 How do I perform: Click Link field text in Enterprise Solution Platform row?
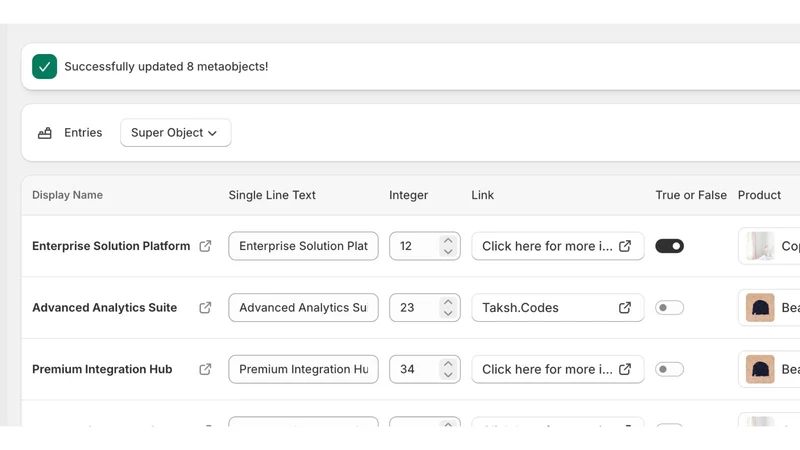[x=547, y=246]
